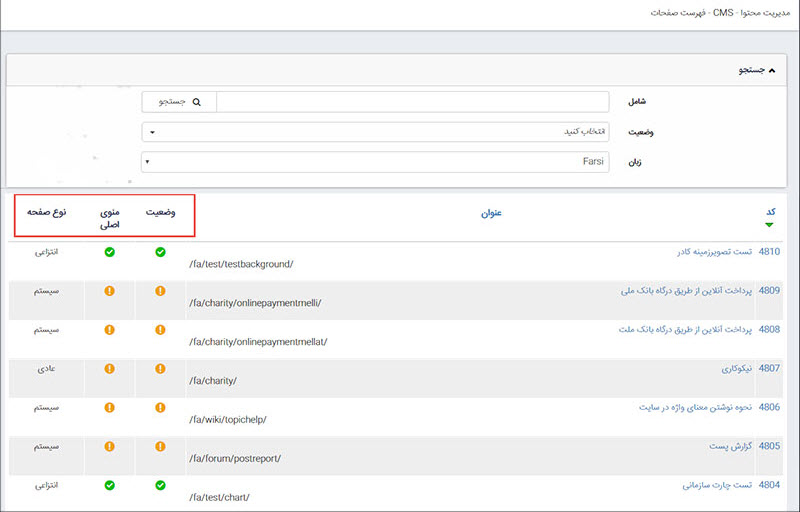
Task: Sort by کد column header
Action: click(770, 212)
